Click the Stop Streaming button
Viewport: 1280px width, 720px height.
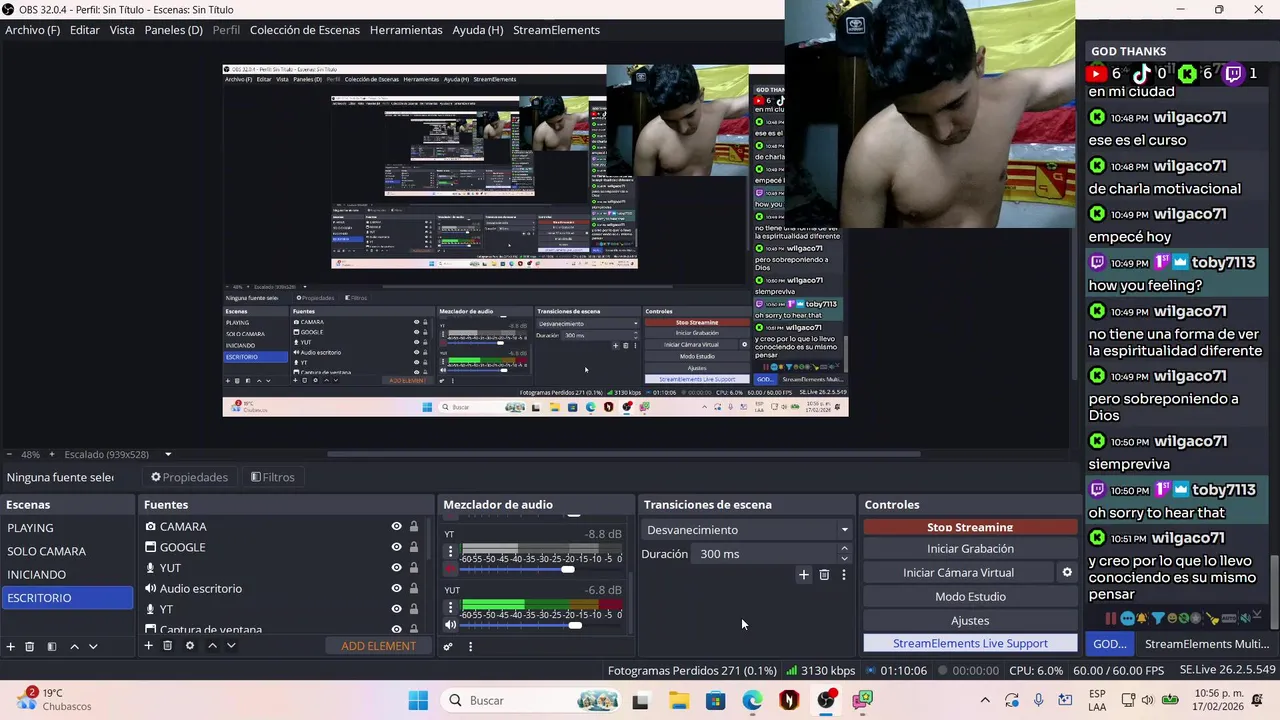[970, 527]
